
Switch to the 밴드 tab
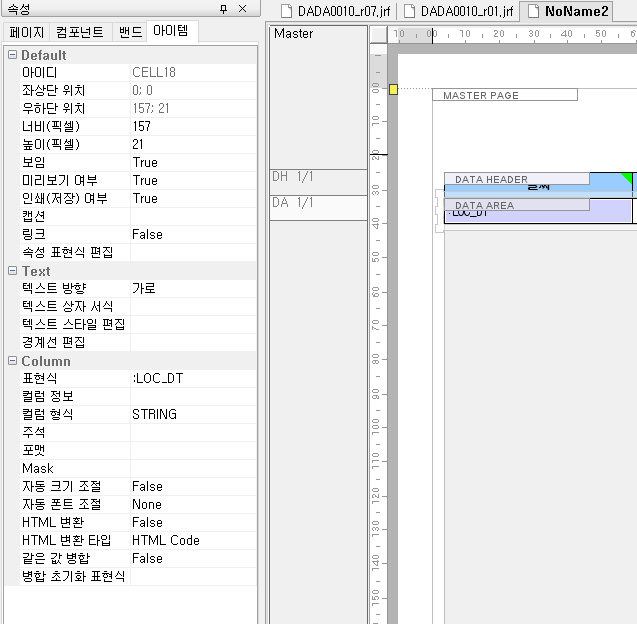130,32
